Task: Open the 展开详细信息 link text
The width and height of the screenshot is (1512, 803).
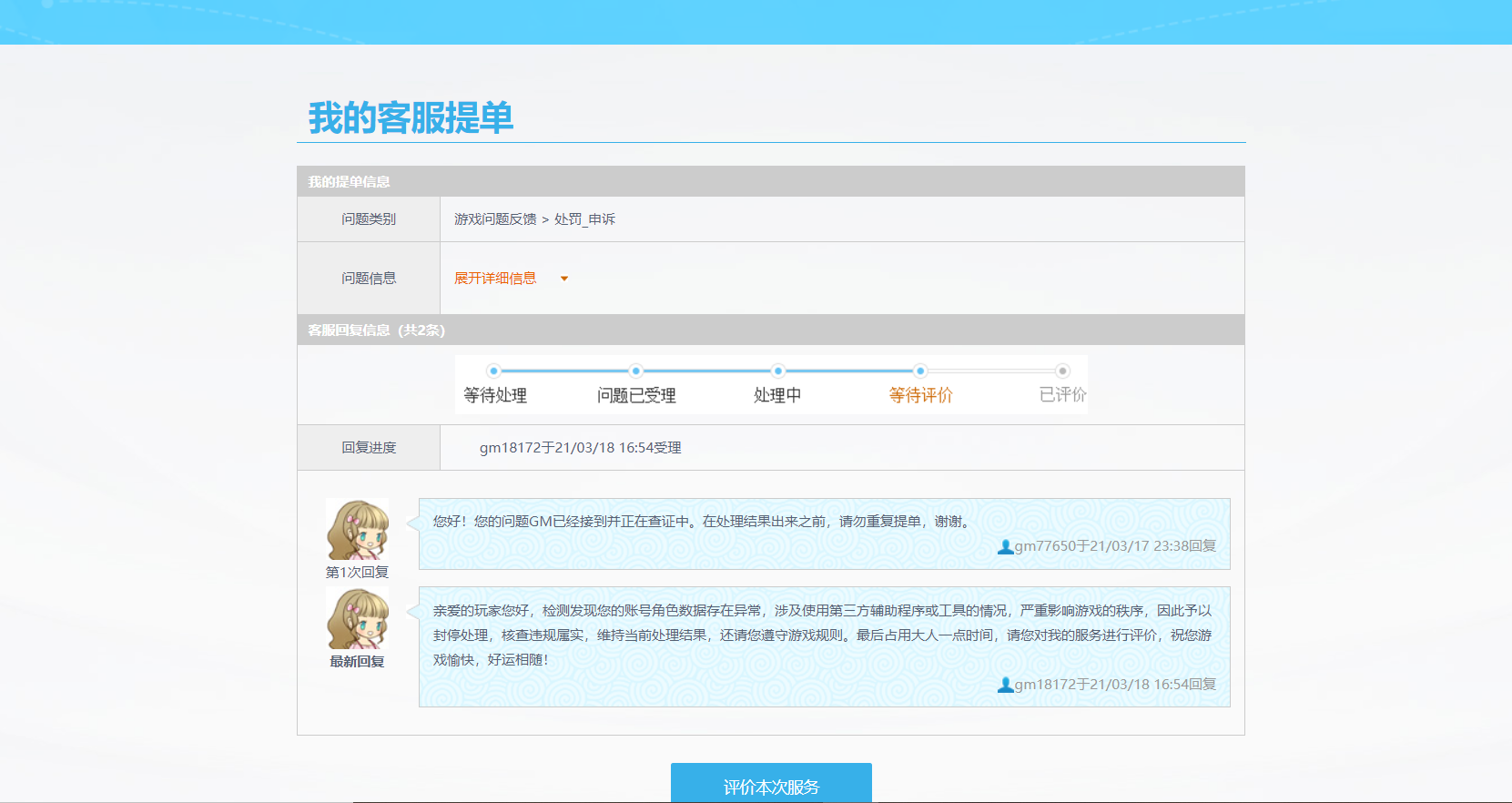Action: (x=495, y=279)
